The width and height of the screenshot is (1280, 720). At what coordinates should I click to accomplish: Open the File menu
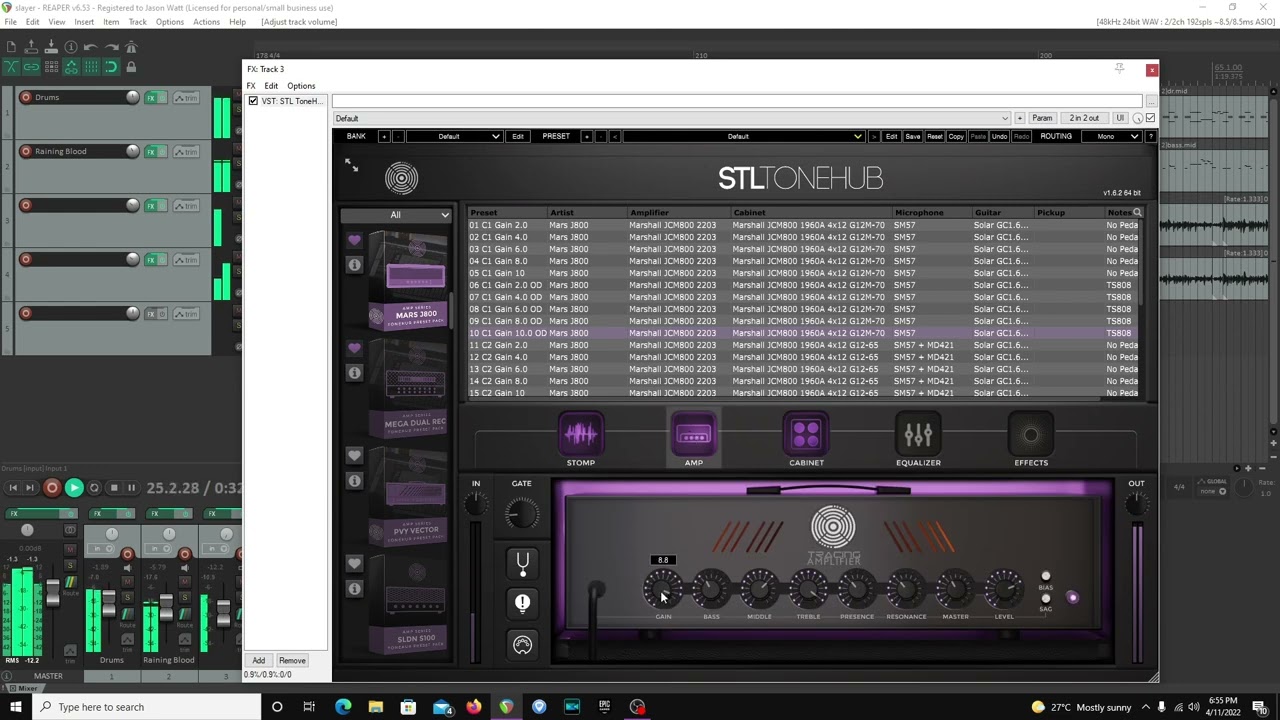coord(10,22)
